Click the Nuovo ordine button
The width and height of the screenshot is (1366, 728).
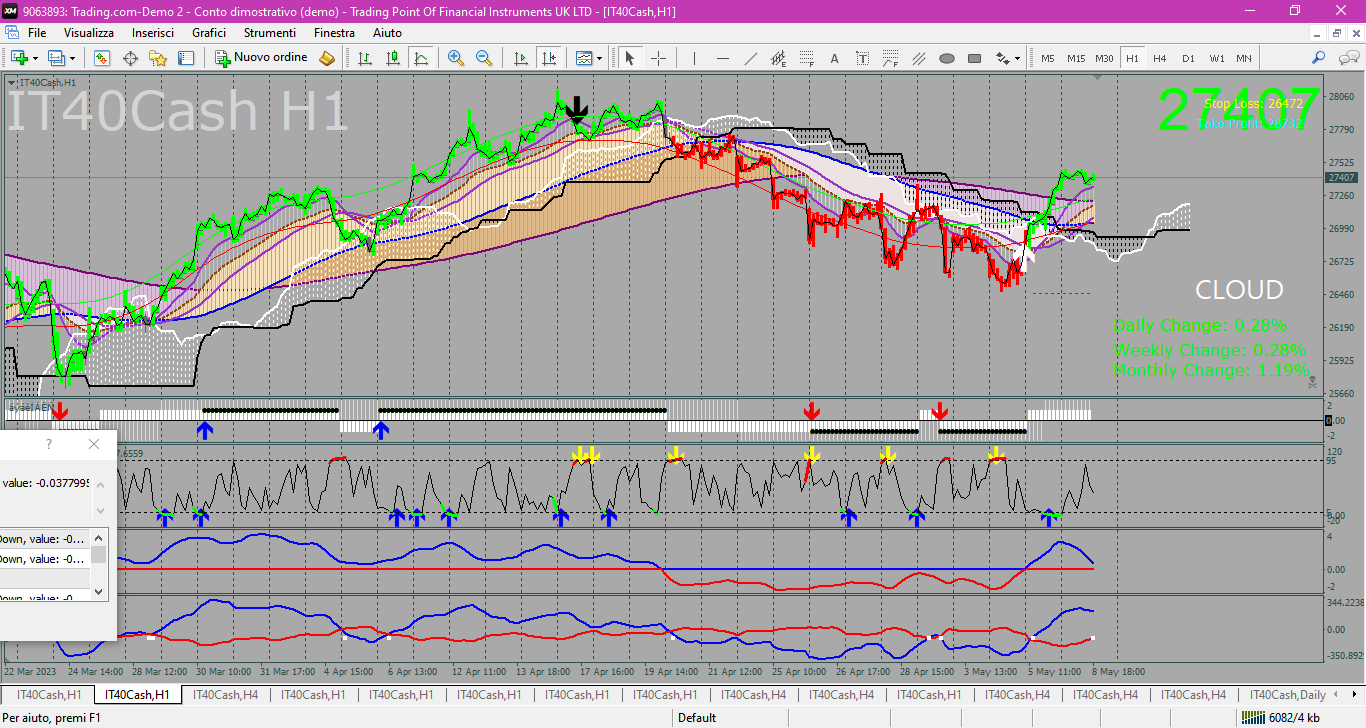[x=262, y=58]
